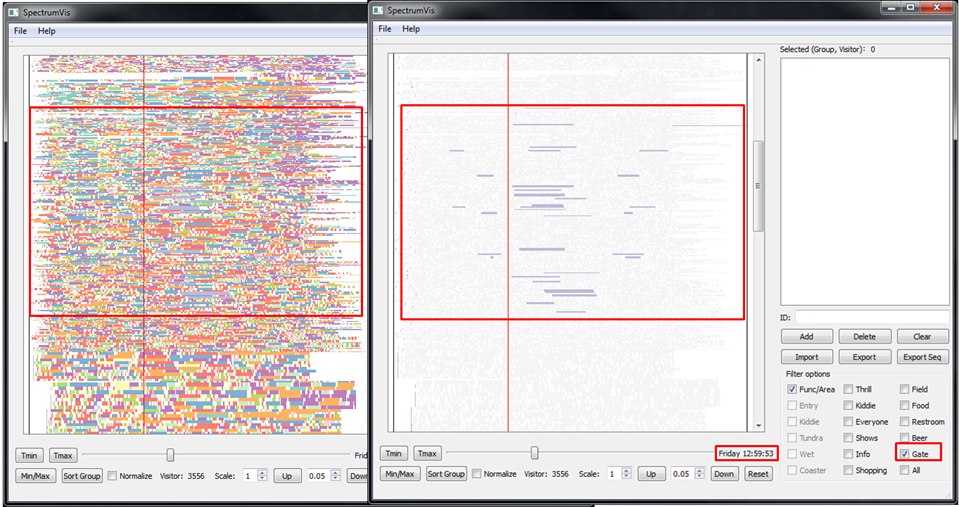The width and height of the screenshot is (959, 507).
Task: Open the Help menu in the background window
Action: click(47, 31)
